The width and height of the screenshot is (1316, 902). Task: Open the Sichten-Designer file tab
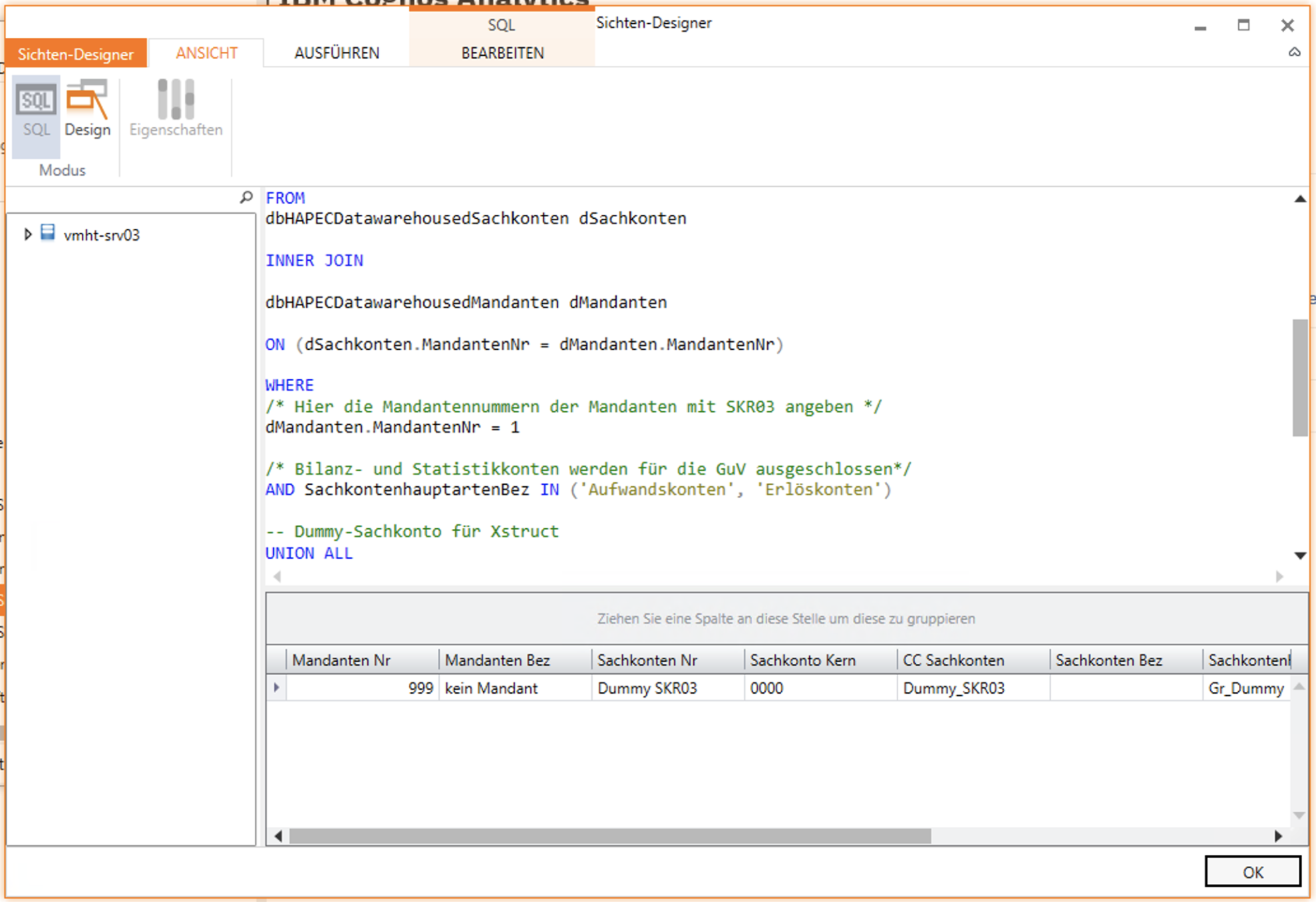[x=75, y=54]
